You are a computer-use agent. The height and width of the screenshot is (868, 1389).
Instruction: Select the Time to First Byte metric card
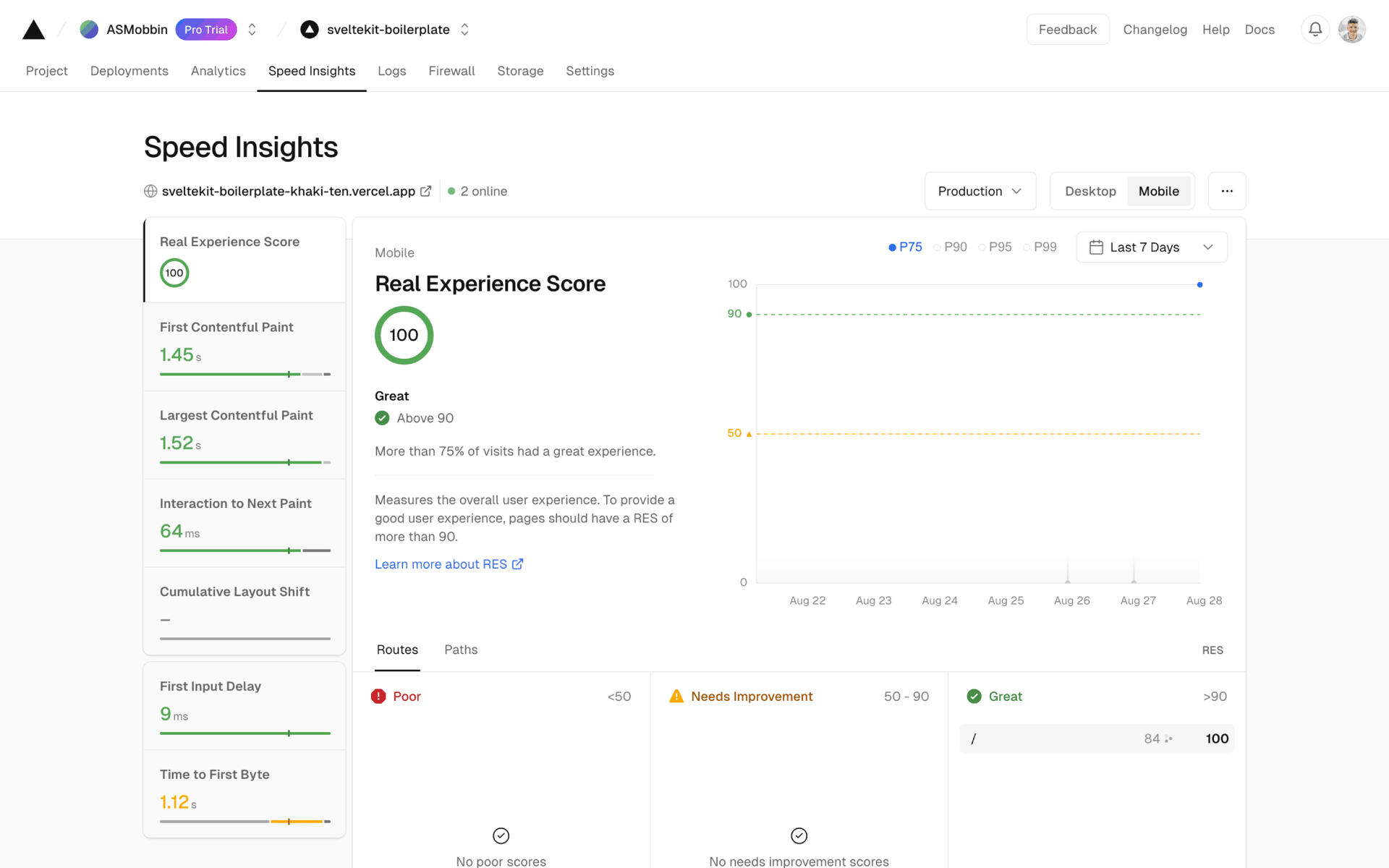(245, 794)
